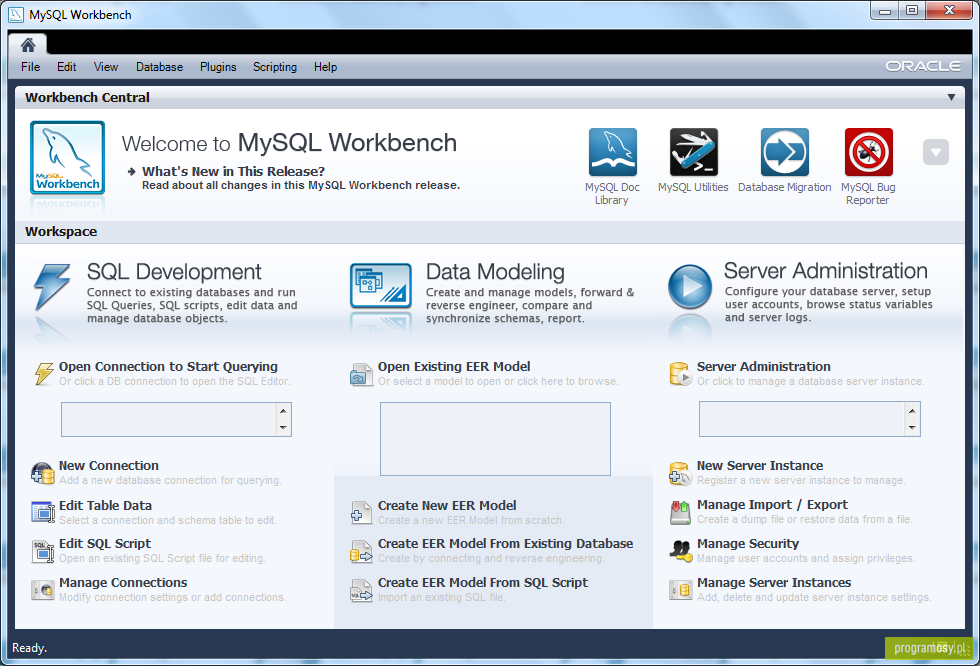Screen dimensions: 980x666
Task: Open the Plugins menu
Action: pyautogui.click(x=218, y=67)
